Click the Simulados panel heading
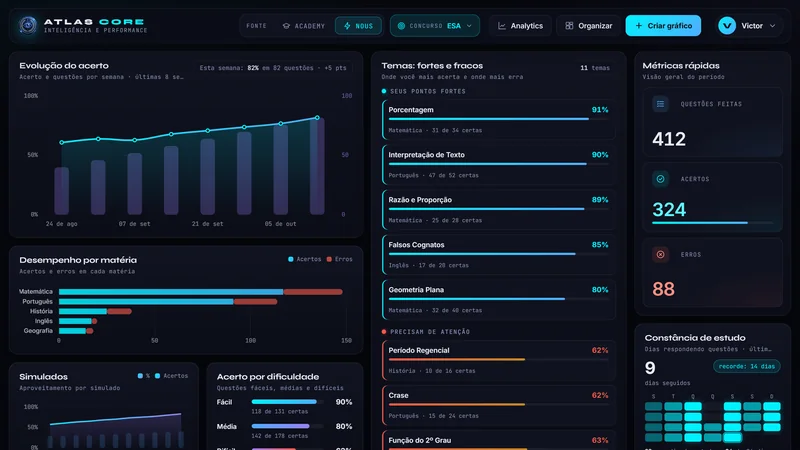 coord(43,377)
